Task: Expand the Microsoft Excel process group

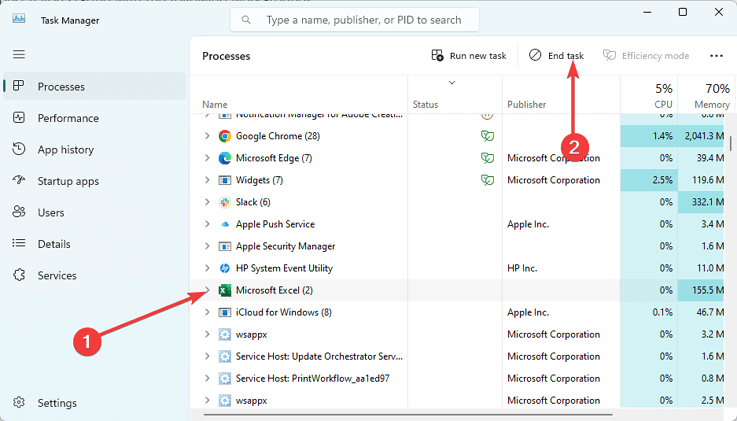Action: click(207, 290)
